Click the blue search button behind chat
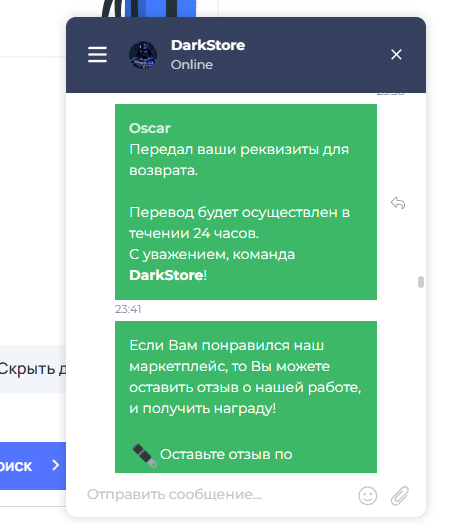The height and width of the screenshot is (524, 452). (33, 466)
